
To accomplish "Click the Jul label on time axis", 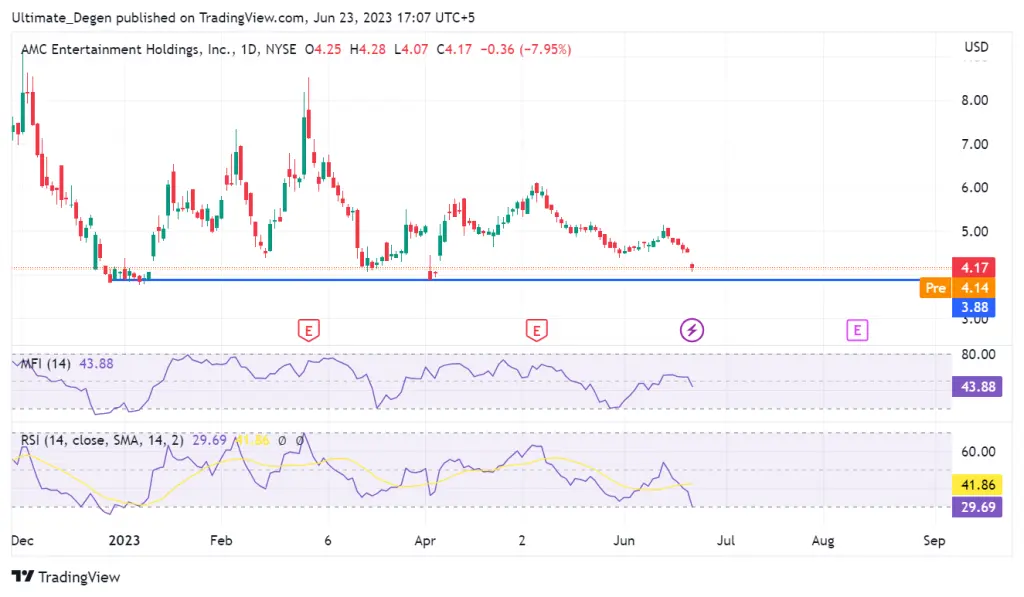I will (x=726, y=540).
